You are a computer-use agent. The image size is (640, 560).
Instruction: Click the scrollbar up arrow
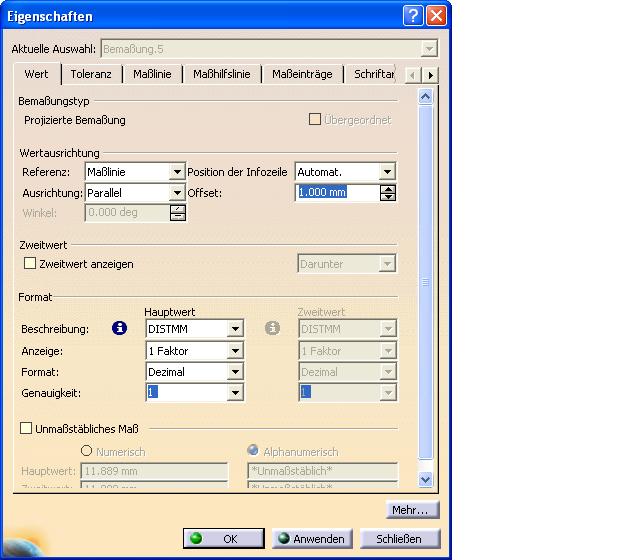click(425, 97)
